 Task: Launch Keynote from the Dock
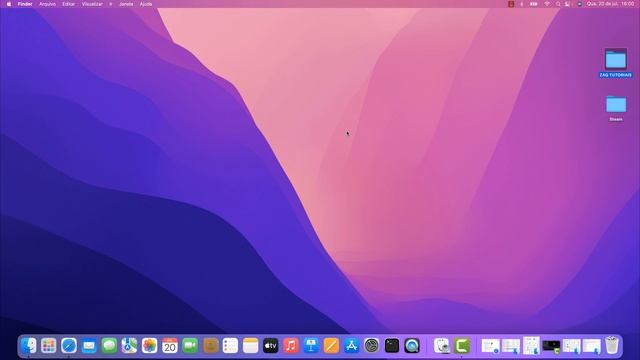(311, 346)
